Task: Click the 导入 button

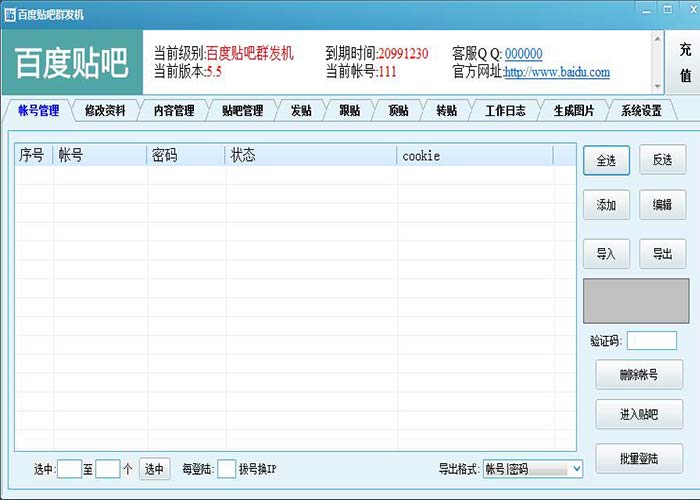Action: point(606,254)
